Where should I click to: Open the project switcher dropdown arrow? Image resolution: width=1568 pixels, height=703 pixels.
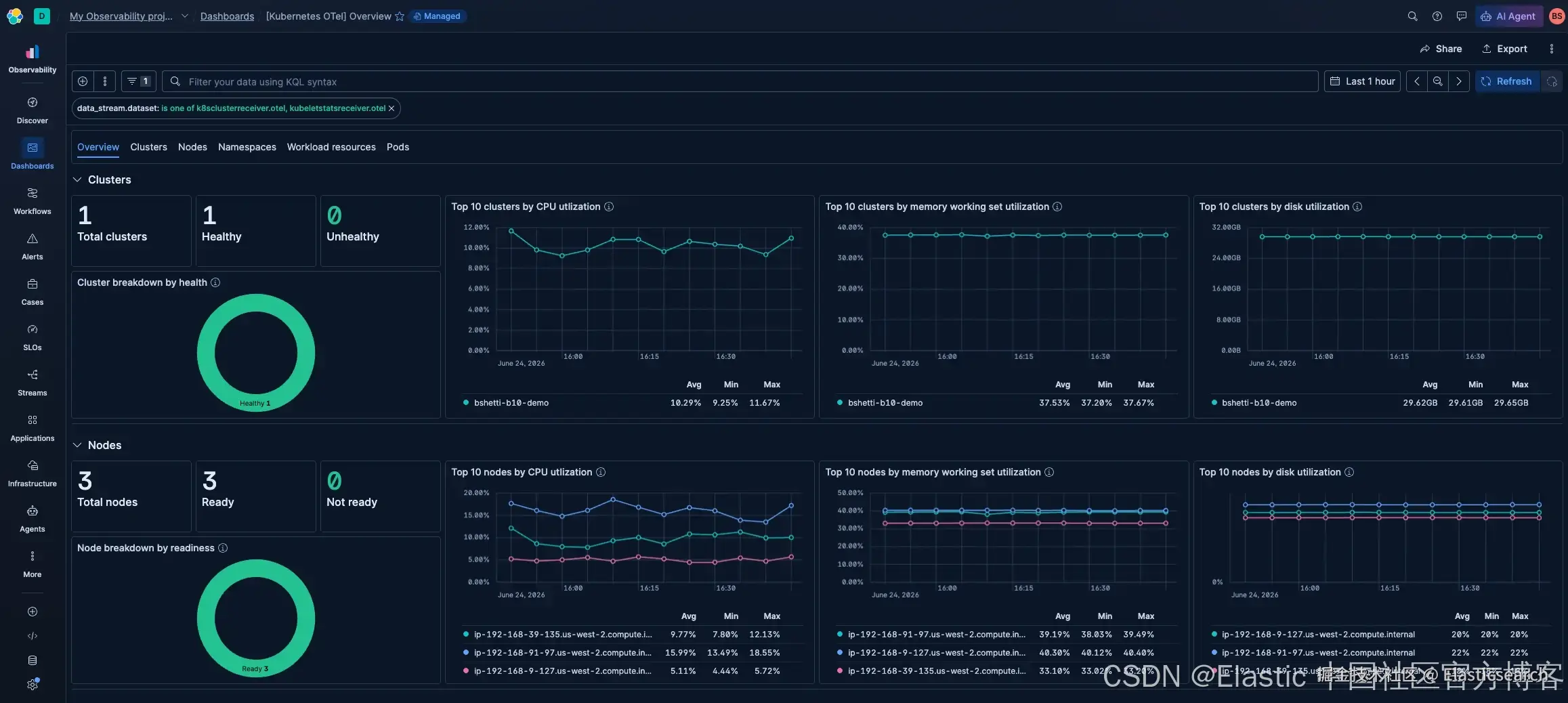[184, 16]
